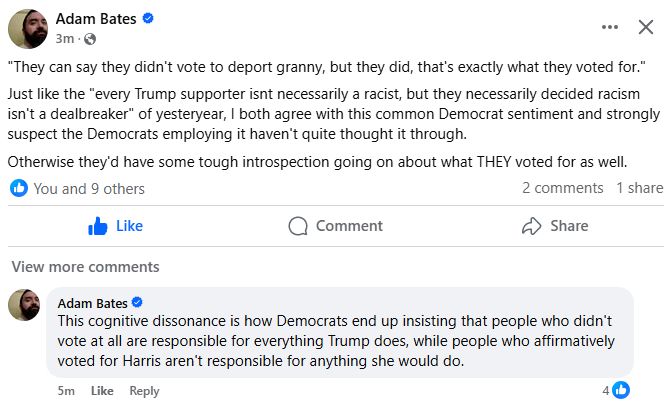The height and width of the screenshot is (402, 664).
Task: Expand View more comments
Action: pos(85,267)
